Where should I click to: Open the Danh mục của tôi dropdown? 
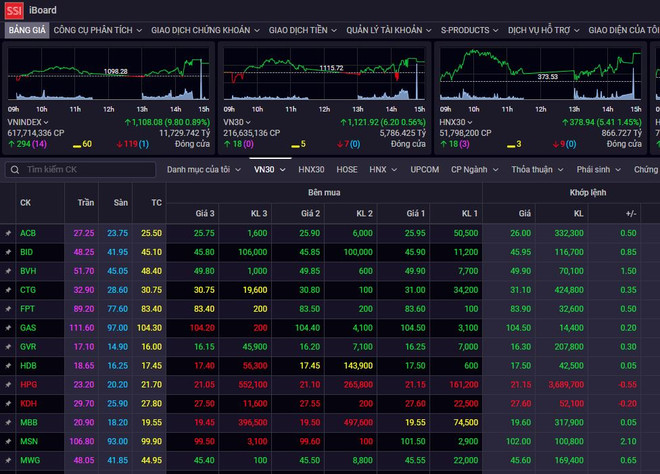(x=203, y=170)
